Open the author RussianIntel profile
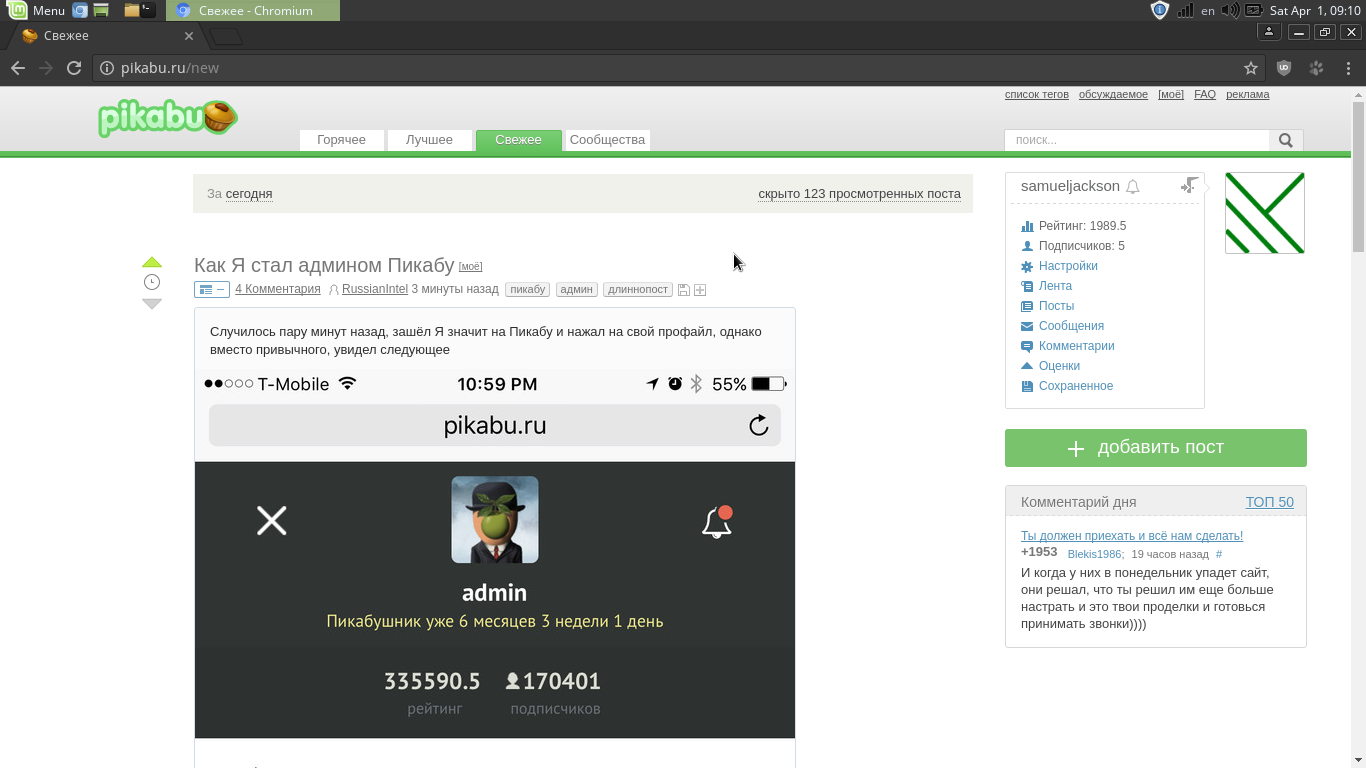1366x768 pixels. [375, 290]
